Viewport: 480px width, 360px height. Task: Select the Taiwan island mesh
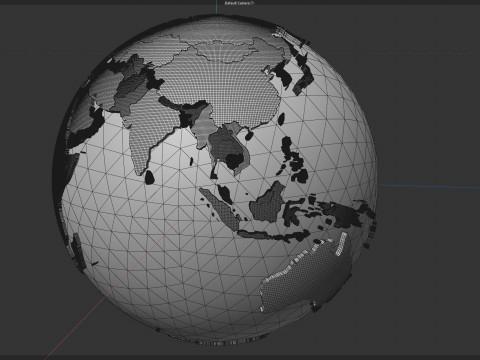click(281, 119)
